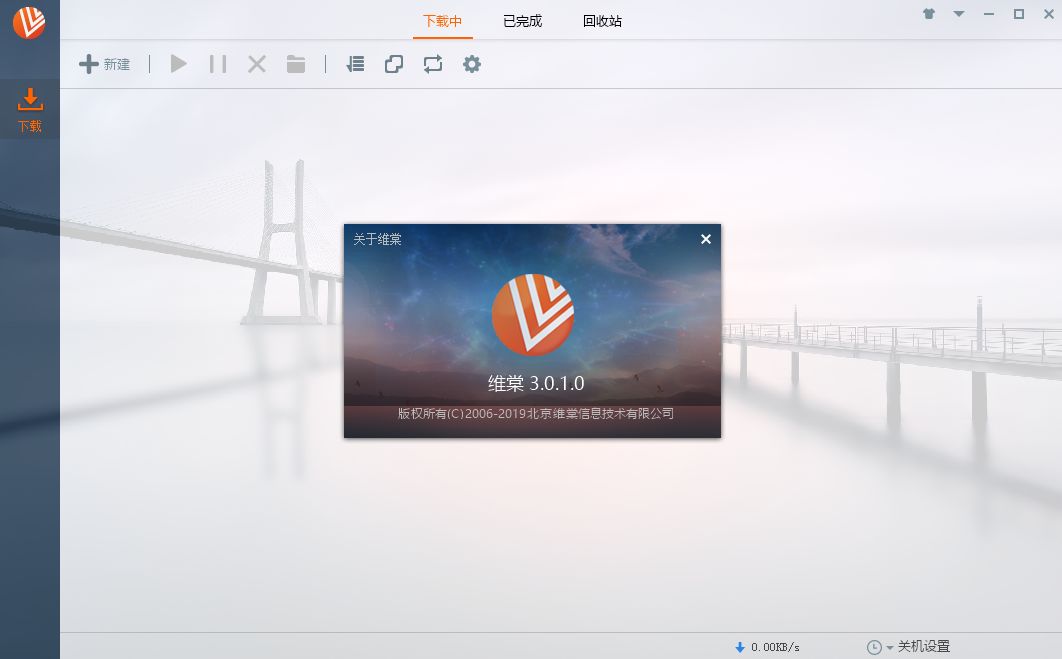Expand the main menu dropdown arrow
1062x659 pixels.
pos(959,14)
